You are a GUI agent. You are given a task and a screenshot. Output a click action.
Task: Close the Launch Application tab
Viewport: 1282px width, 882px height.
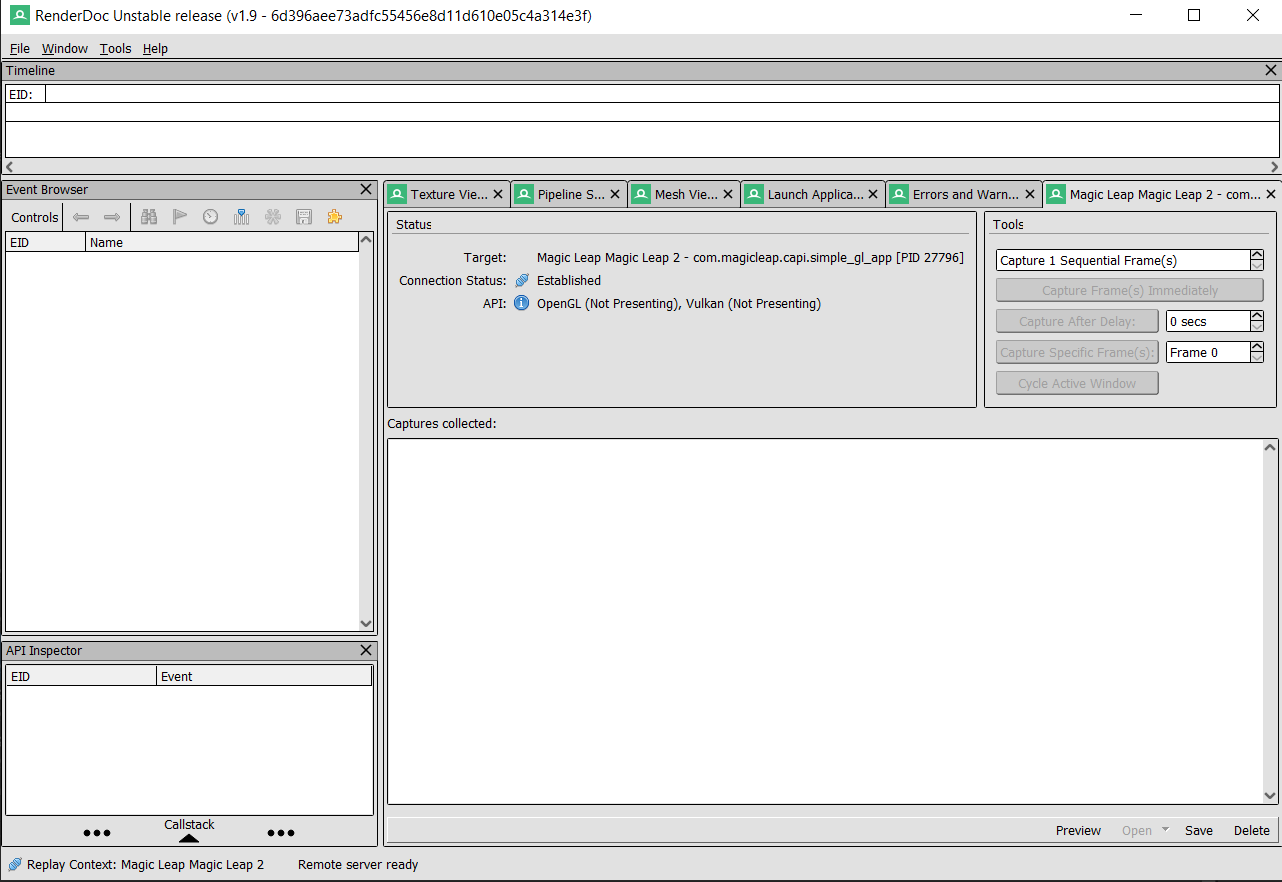(x=873, y=195)
